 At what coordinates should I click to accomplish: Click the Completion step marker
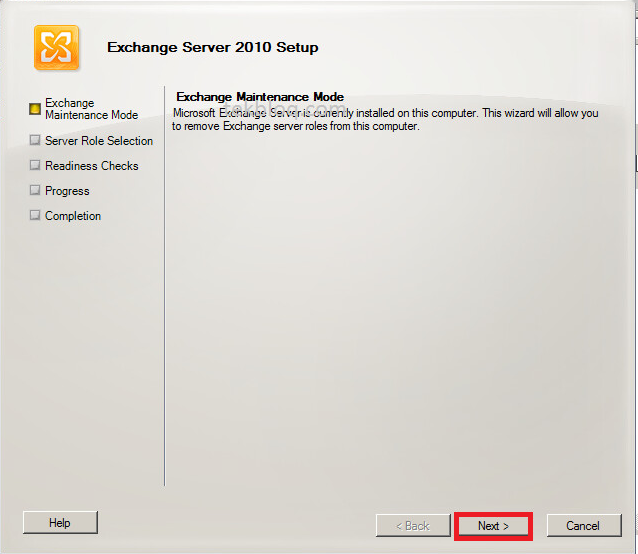pyautogui.click(x=35, y=215)
